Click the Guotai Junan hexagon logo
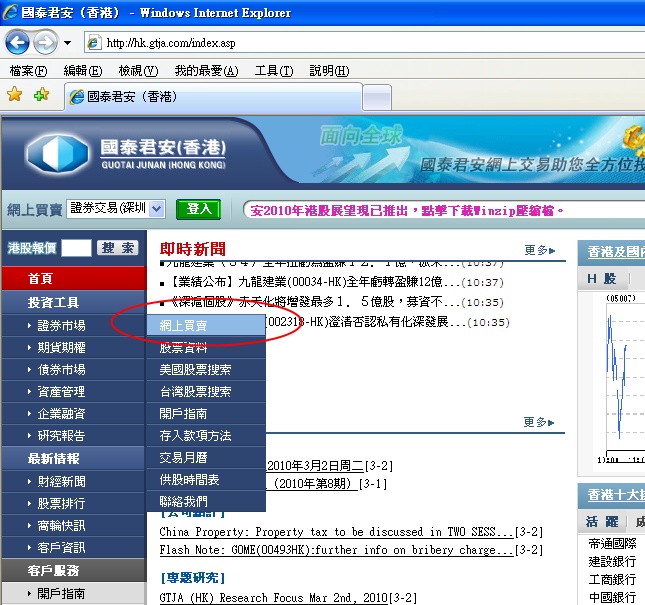This screenshot has width=645, height=605. tap(58, 154)
